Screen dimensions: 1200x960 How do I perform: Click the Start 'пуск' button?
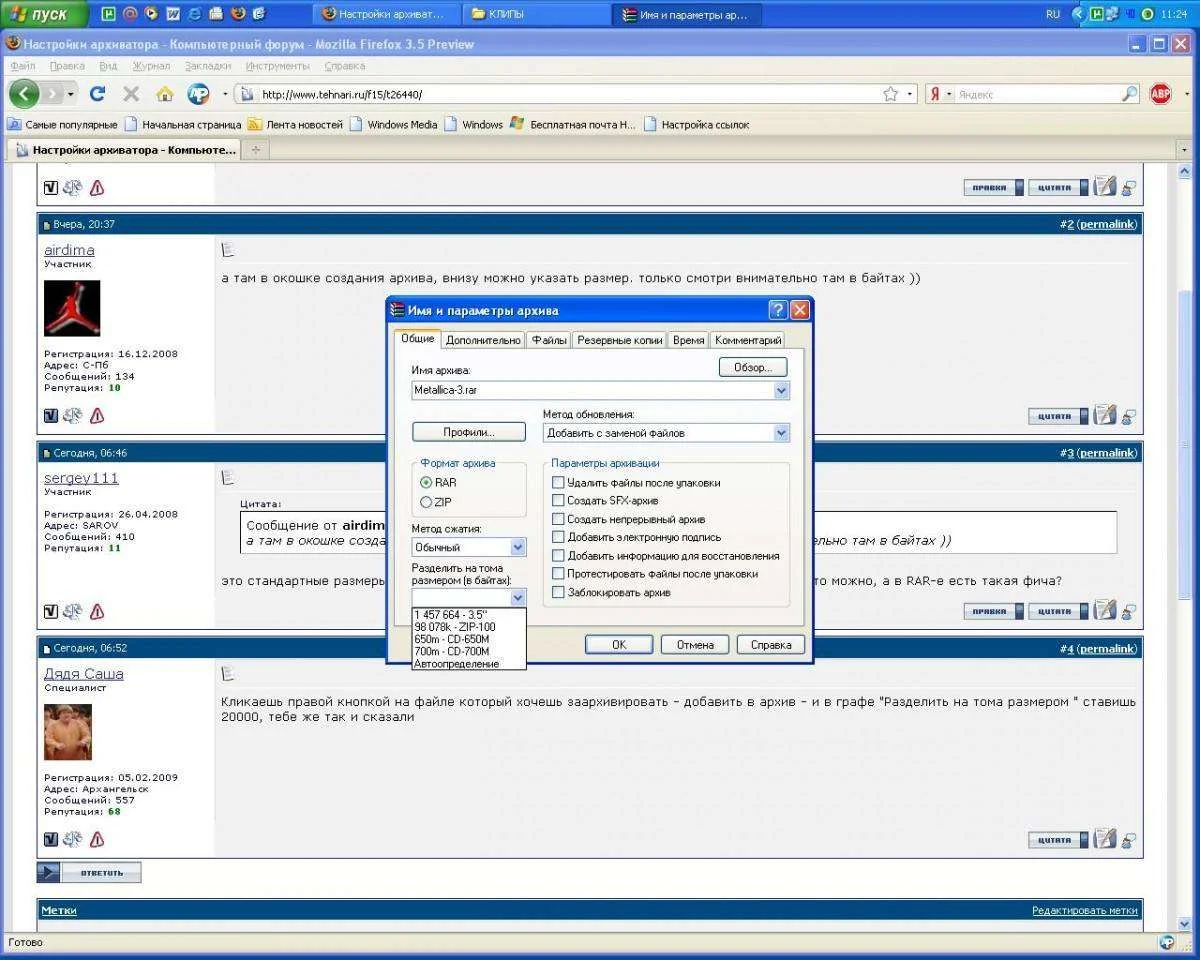pyautogui.click(x=42, y=14)
